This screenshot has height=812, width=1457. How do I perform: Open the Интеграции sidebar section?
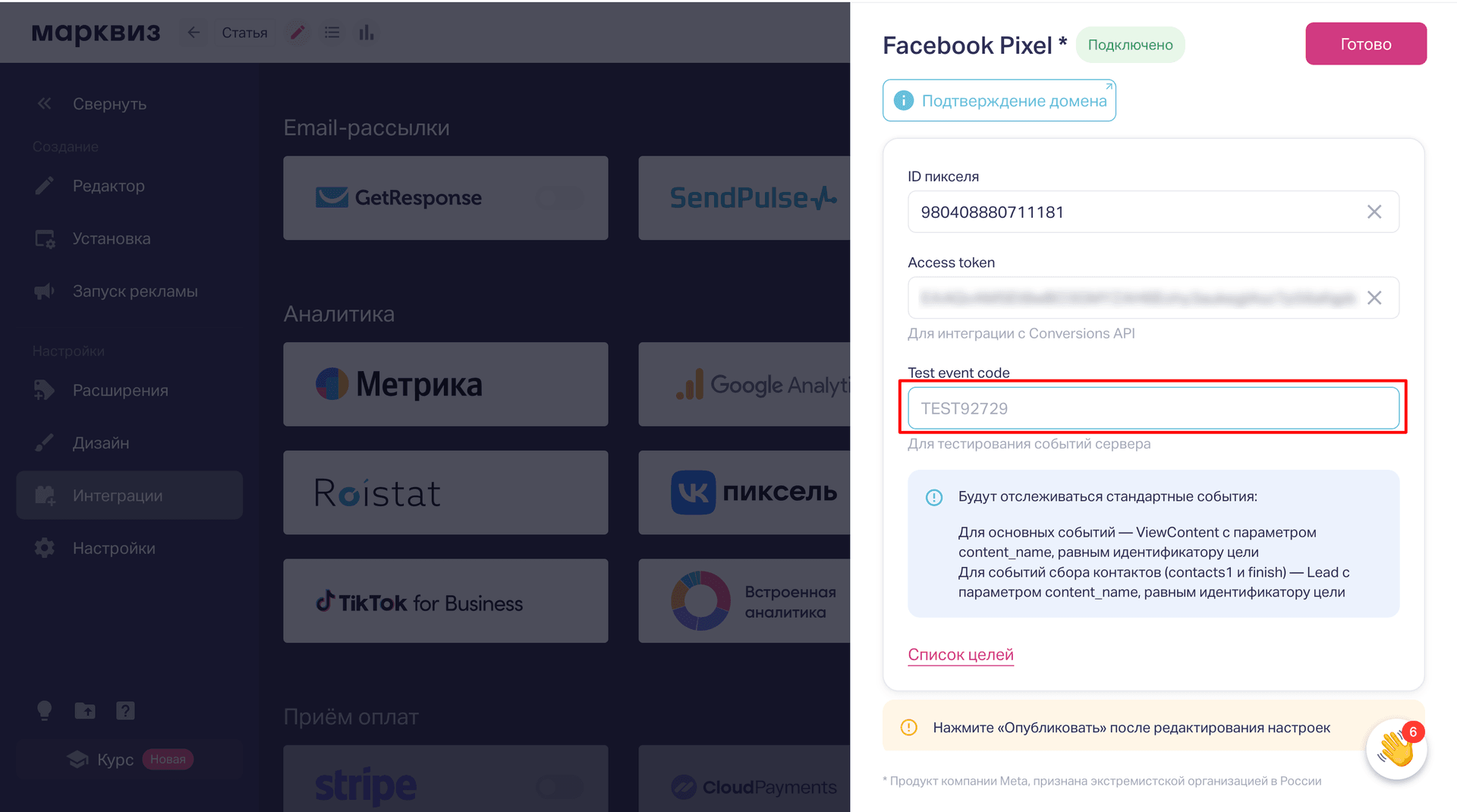[x=129, y=496]
